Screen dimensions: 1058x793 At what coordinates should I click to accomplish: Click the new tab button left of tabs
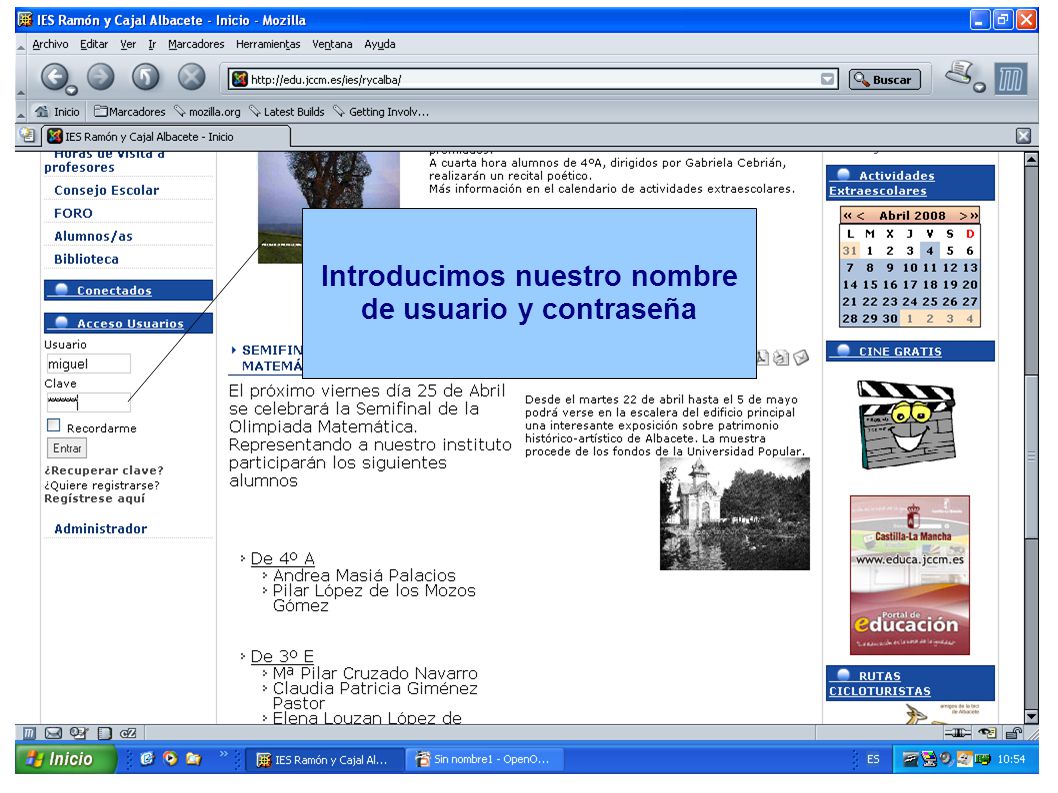tap(28, 136)
